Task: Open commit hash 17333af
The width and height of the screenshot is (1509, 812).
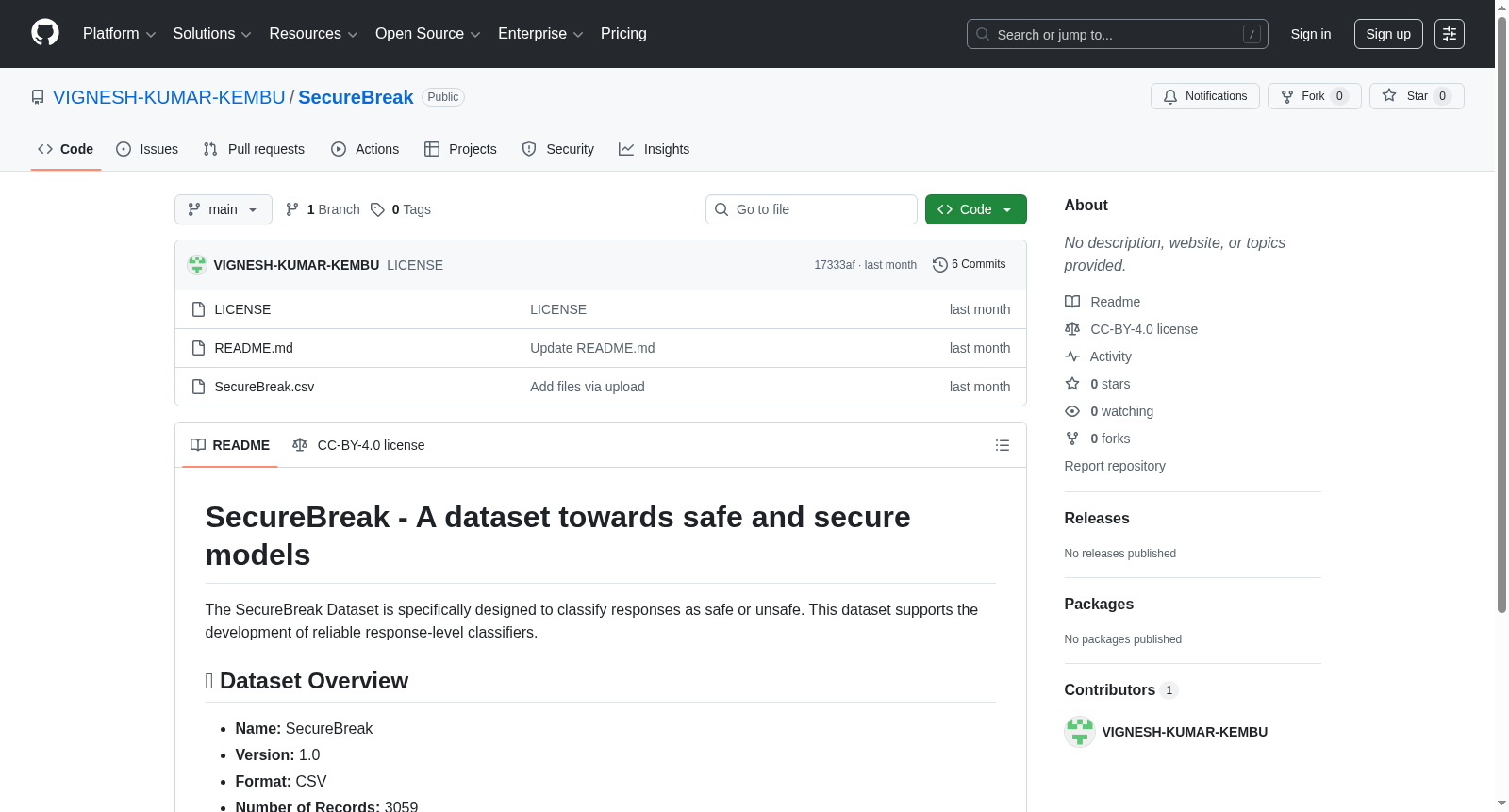Action: (x=835, y=265)
